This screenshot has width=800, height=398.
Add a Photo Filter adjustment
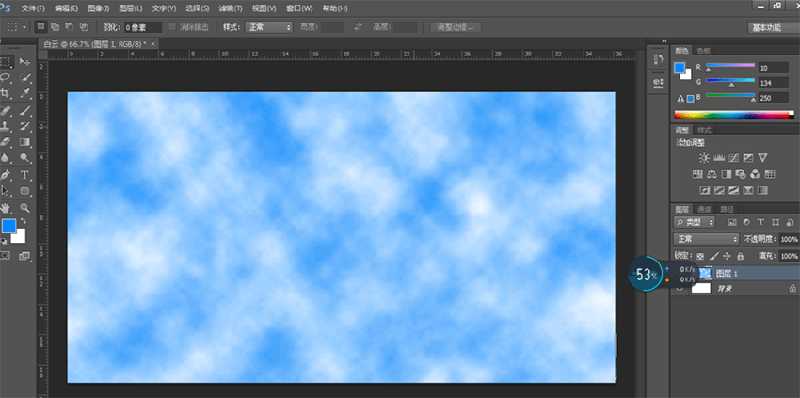[x=741, y=174]
